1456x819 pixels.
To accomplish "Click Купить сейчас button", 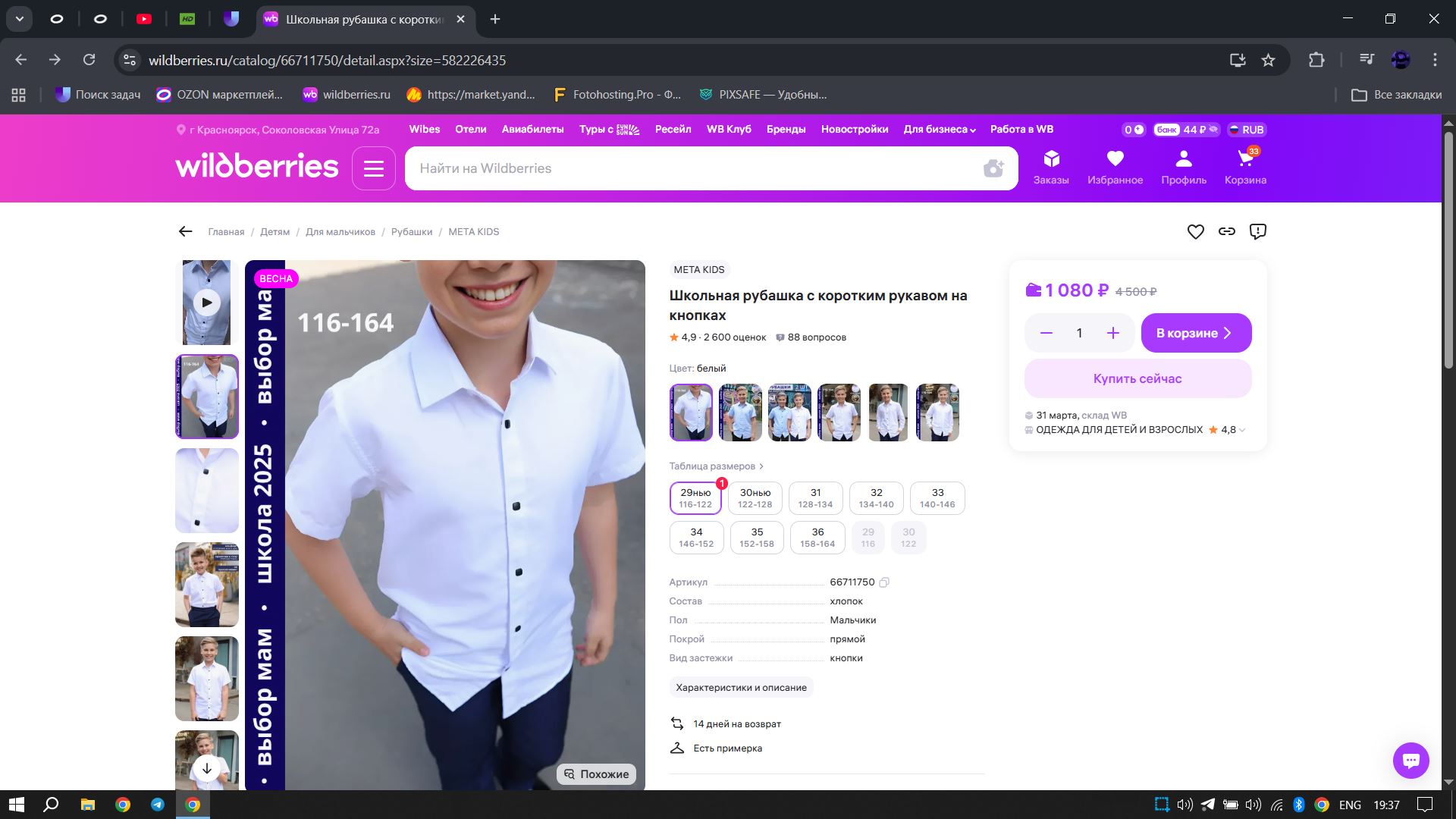I will coord(1137,378).
